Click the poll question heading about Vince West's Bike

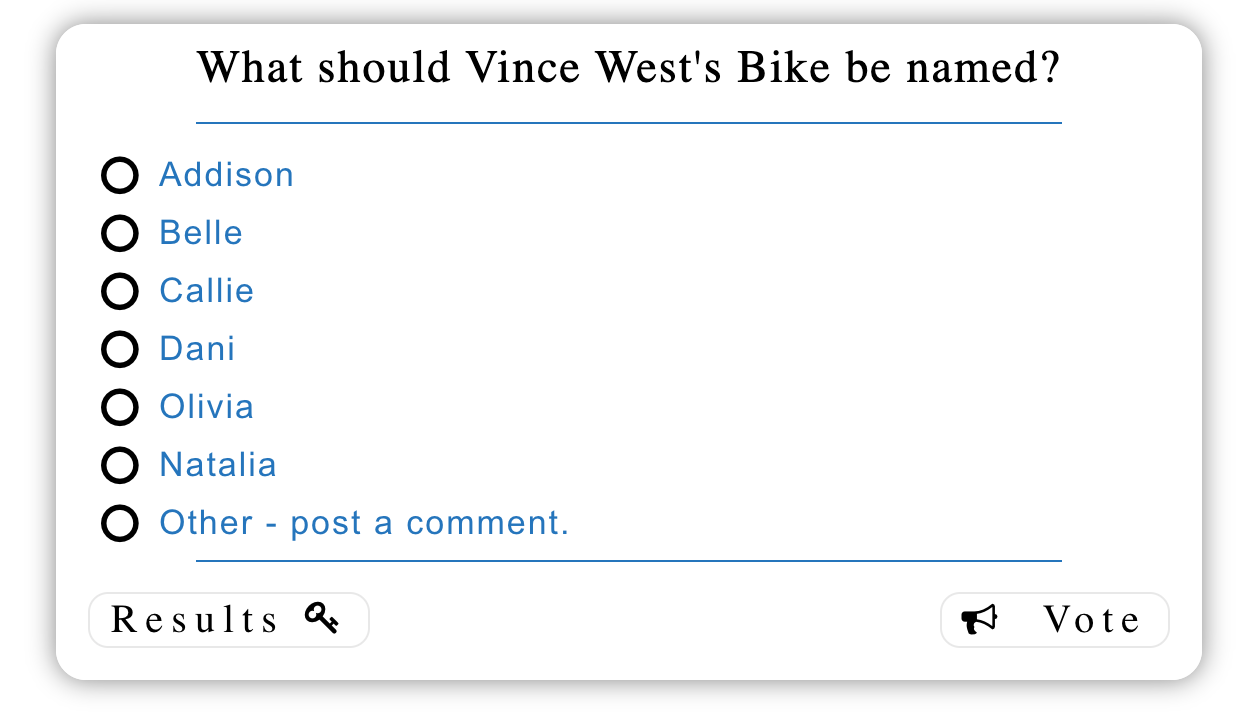click(628, 68)
